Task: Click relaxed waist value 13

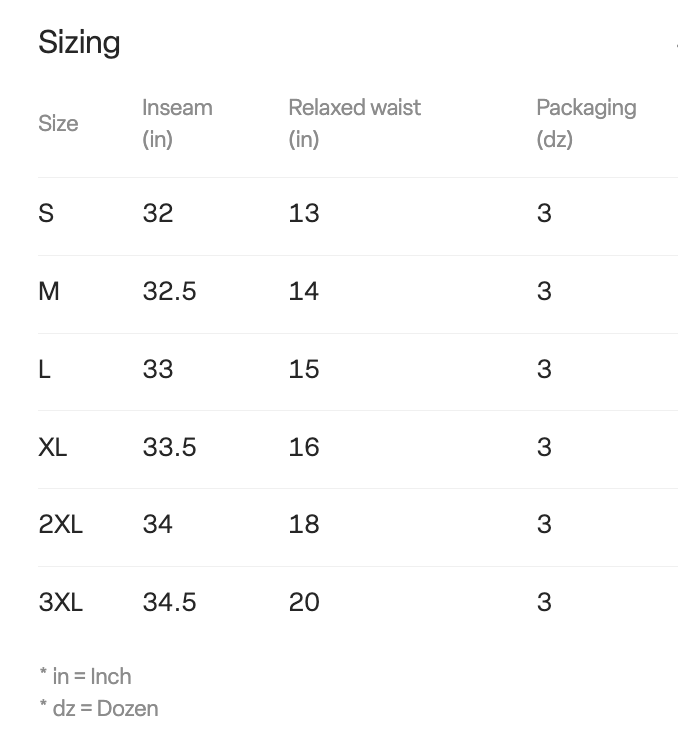Action: [x=304, y=213]
